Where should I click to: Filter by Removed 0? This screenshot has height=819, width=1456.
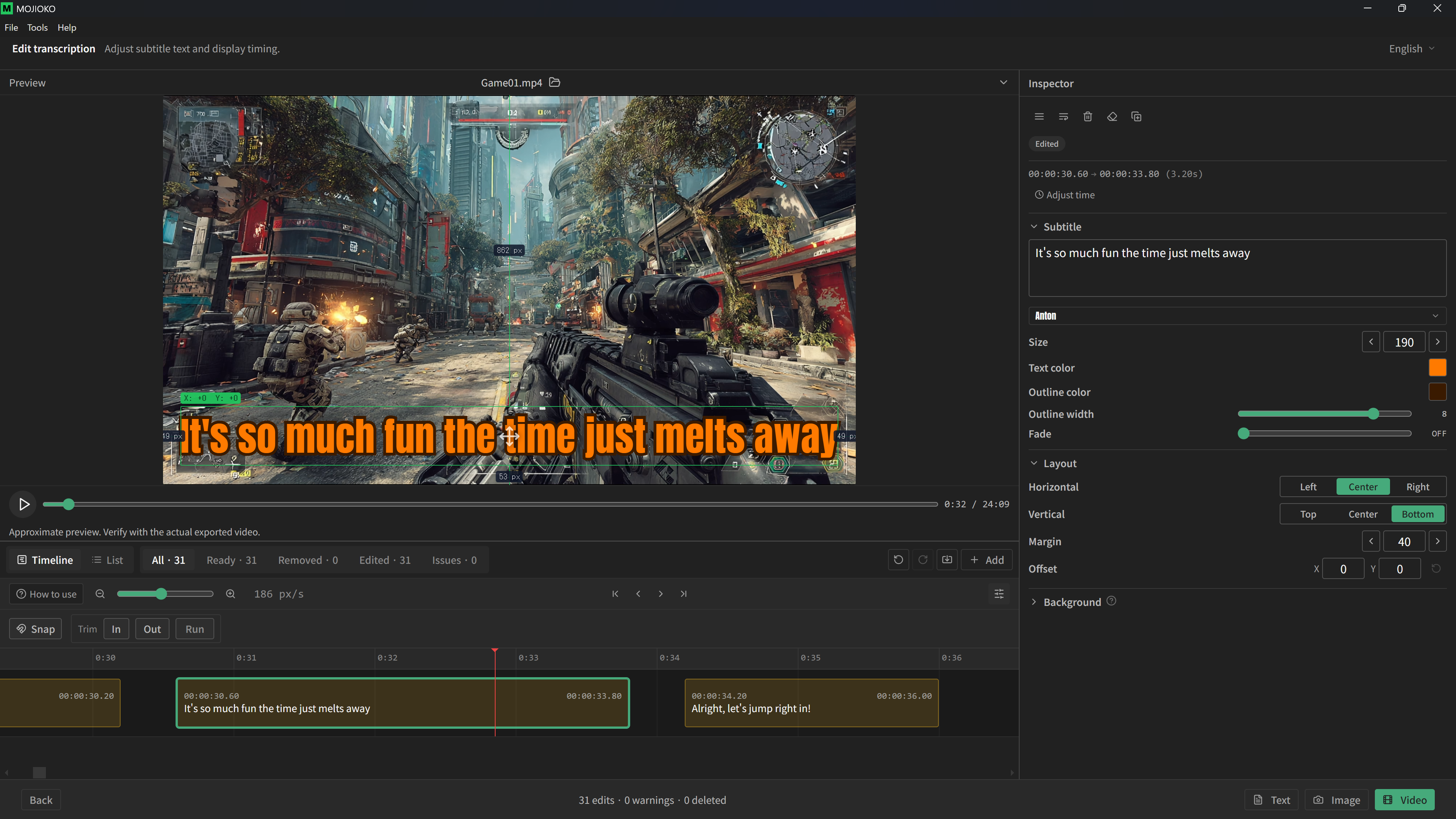pyautogui.click(x=308, y=560)
